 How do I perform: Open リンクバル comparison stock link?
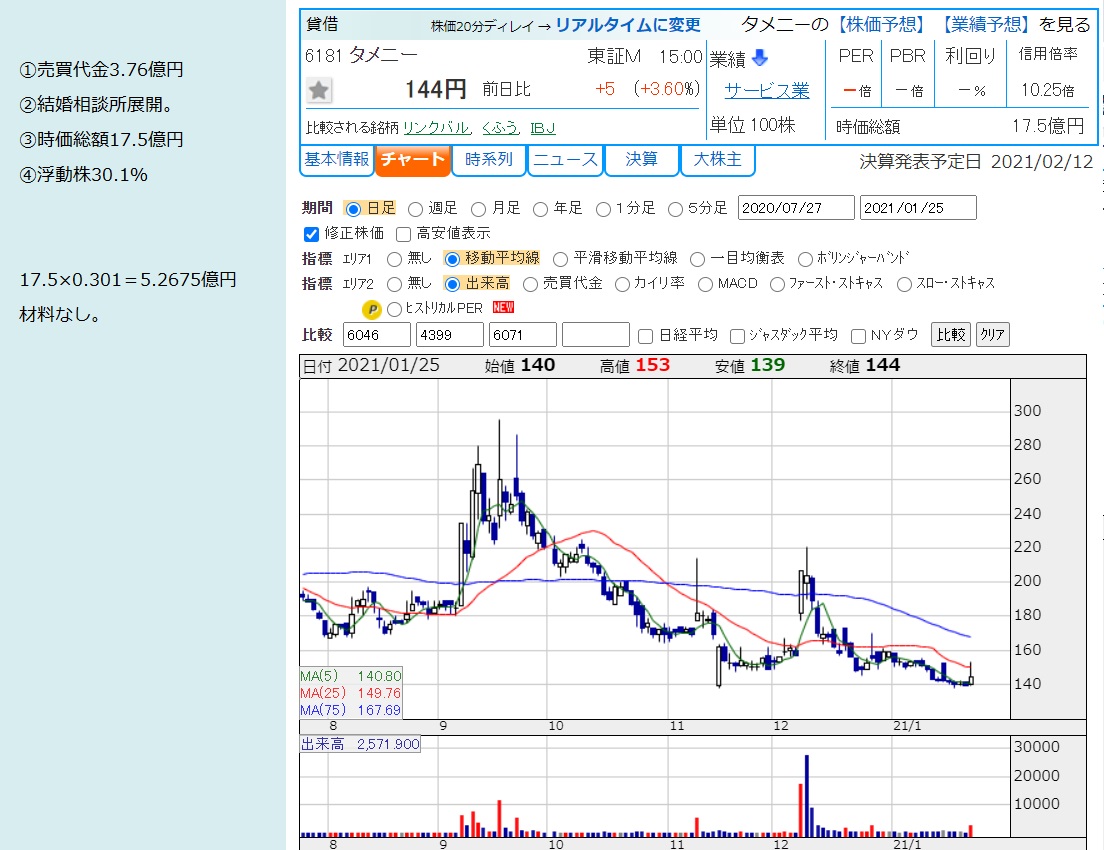(436, 127)
